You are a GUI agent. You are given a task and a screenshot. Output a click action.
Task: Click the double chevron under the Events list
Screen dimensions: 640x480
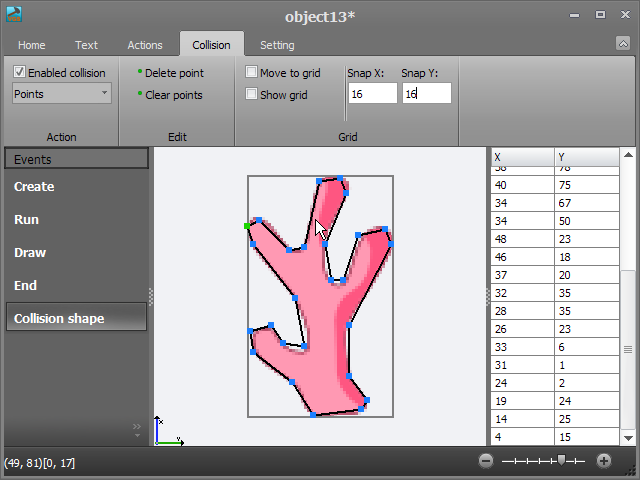138,428
